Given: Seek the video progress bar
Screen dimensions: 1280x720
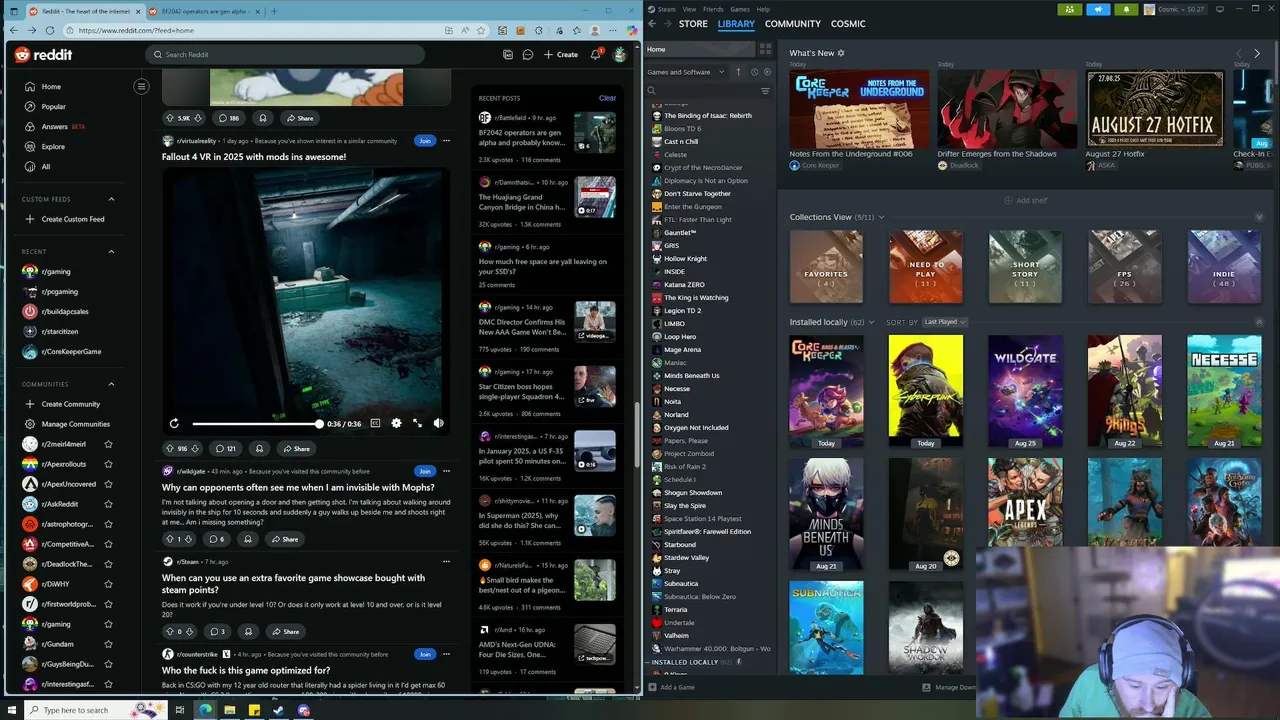Looking at the screenshot, I should (256, 424).
